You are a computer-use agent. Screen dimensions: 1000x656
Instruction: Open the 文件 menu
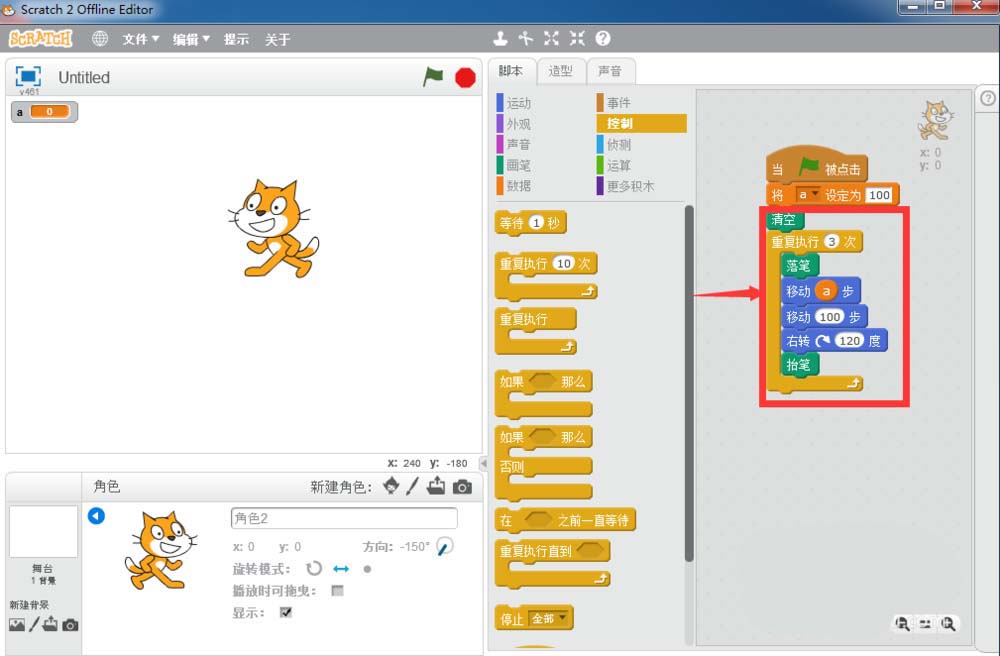(140, 40)
